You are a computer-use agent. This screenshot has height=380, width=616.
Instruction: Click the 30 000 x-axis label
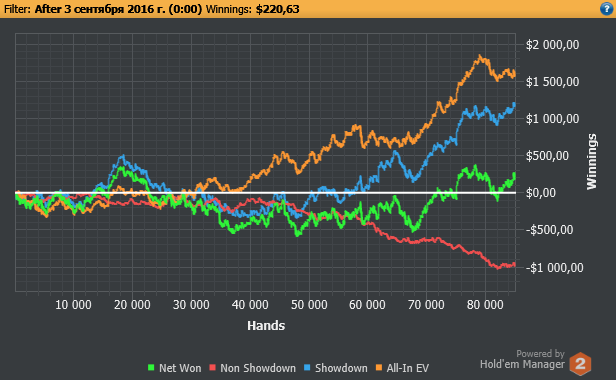pyautogui.click(x=191, y=305)
